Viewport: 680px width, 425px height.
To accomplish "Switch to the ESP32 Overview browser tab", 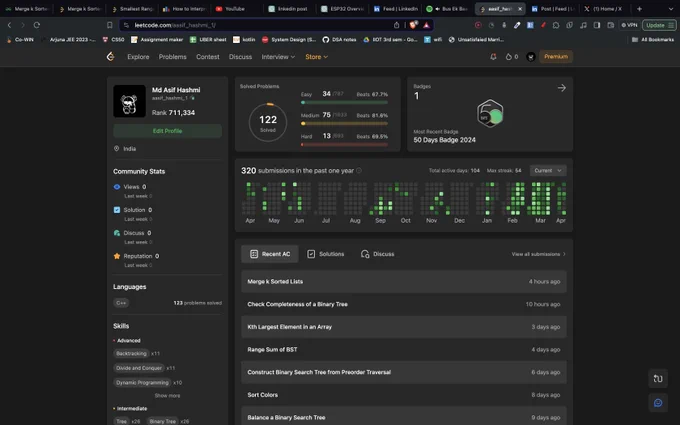I will point(343,9).
